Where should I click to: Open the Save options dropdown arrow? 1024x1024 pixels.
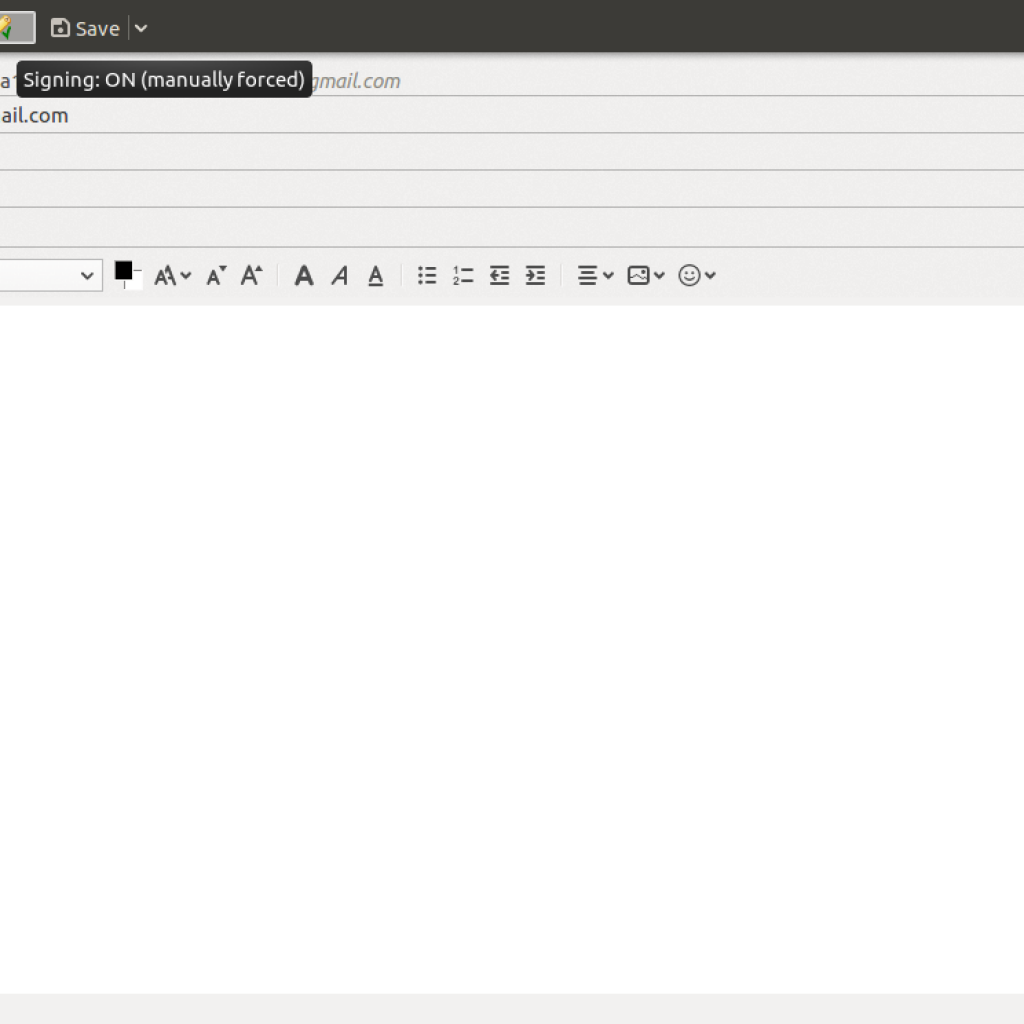141,29
